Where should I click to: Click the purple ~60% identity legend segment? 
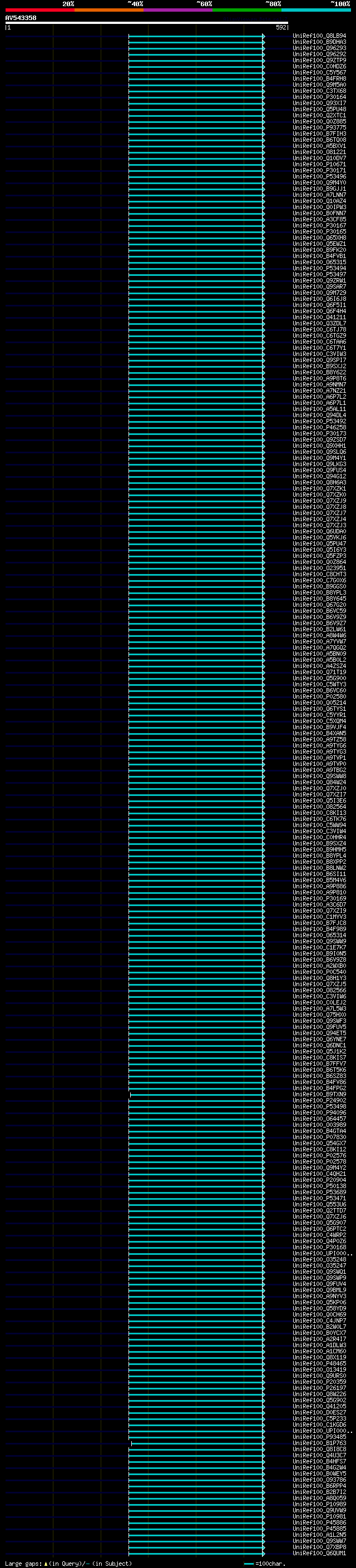[x=179, y=10]
